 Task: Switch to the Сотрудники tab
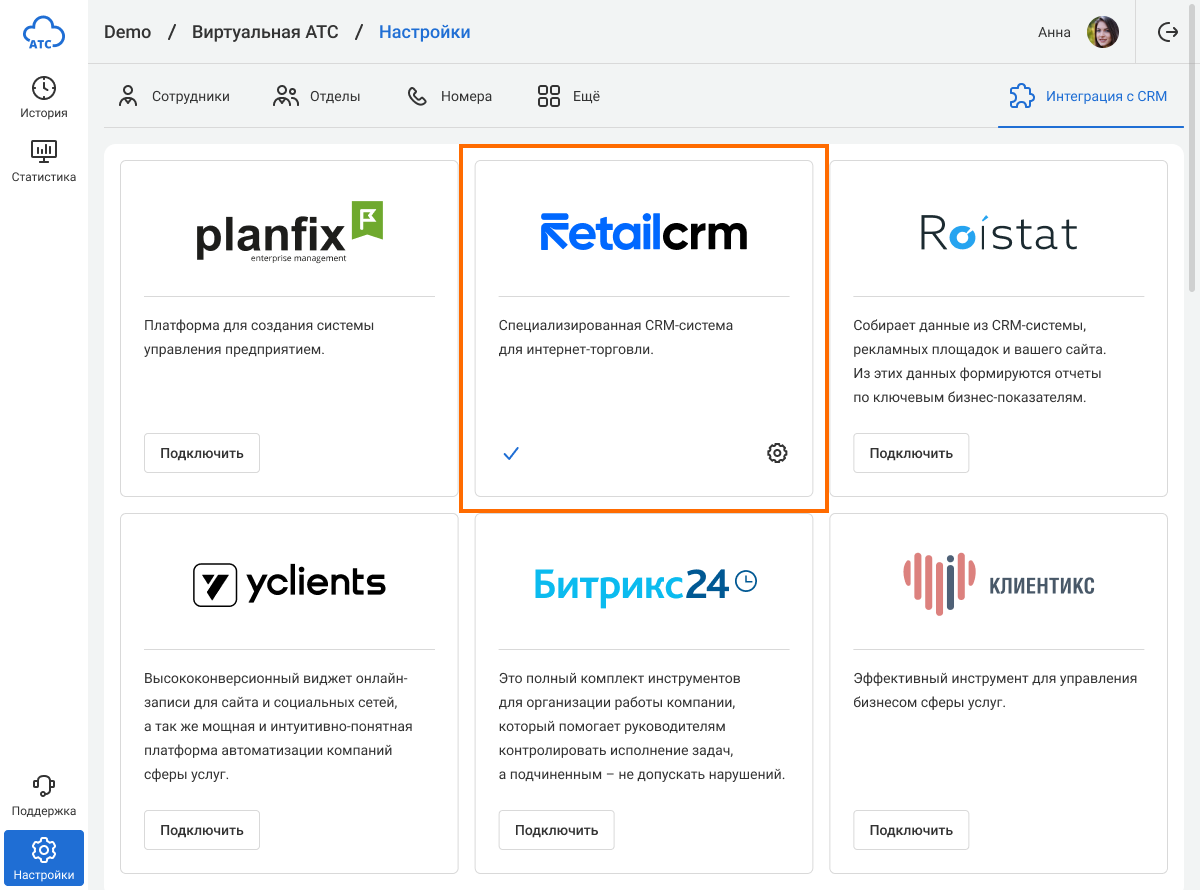pyautogui.click(x=174, y=97)
